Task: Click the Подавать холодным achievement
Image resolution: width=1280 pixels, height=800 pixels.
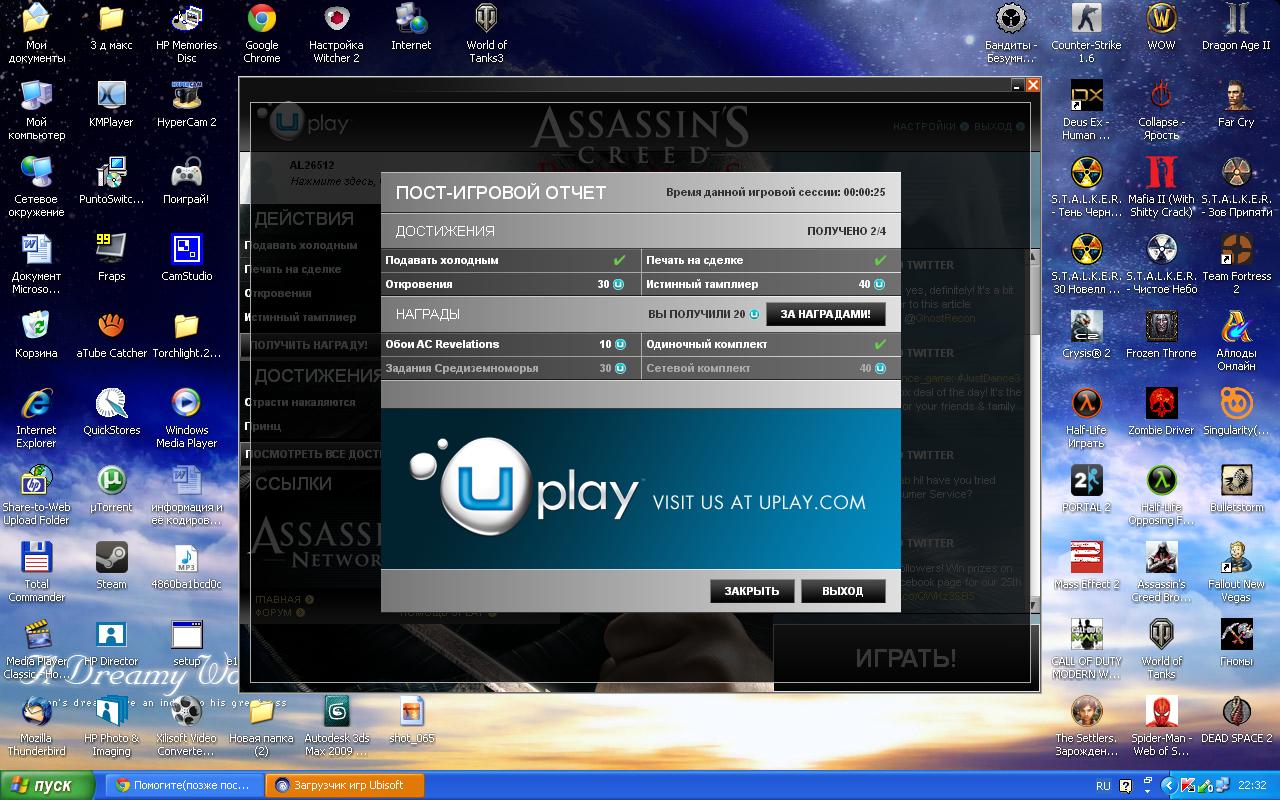Action: coord(510,260)
